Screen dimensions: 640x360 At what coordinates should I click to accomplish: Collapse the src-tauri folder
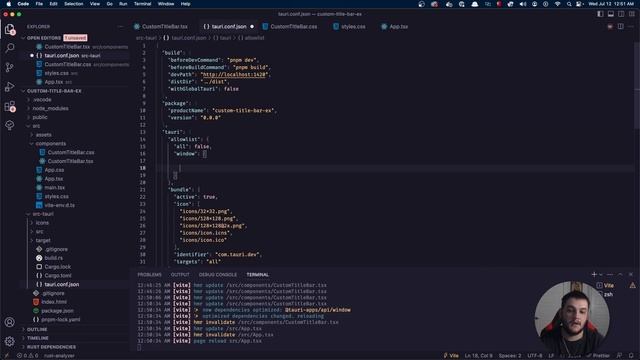43,214
